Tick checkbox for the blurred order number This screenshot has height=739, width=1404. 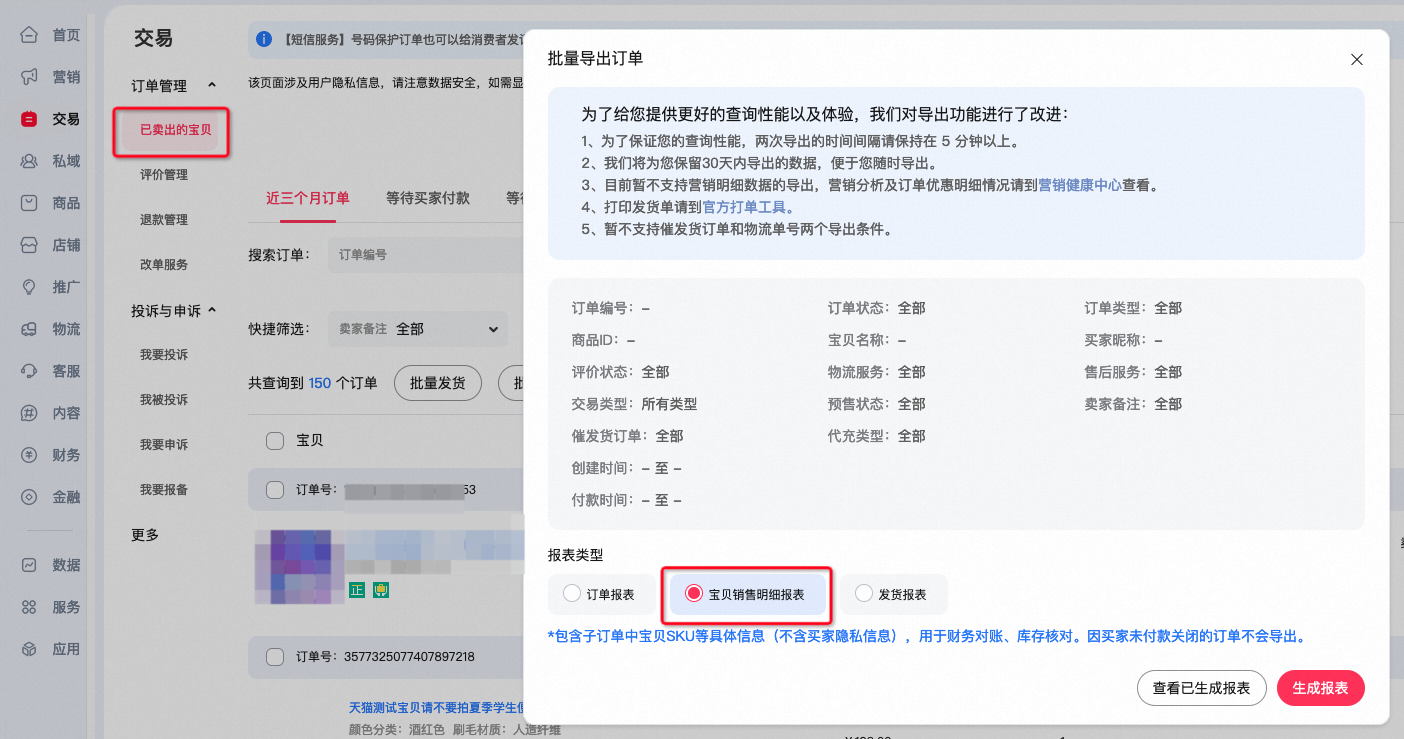(x=274, y=490)
